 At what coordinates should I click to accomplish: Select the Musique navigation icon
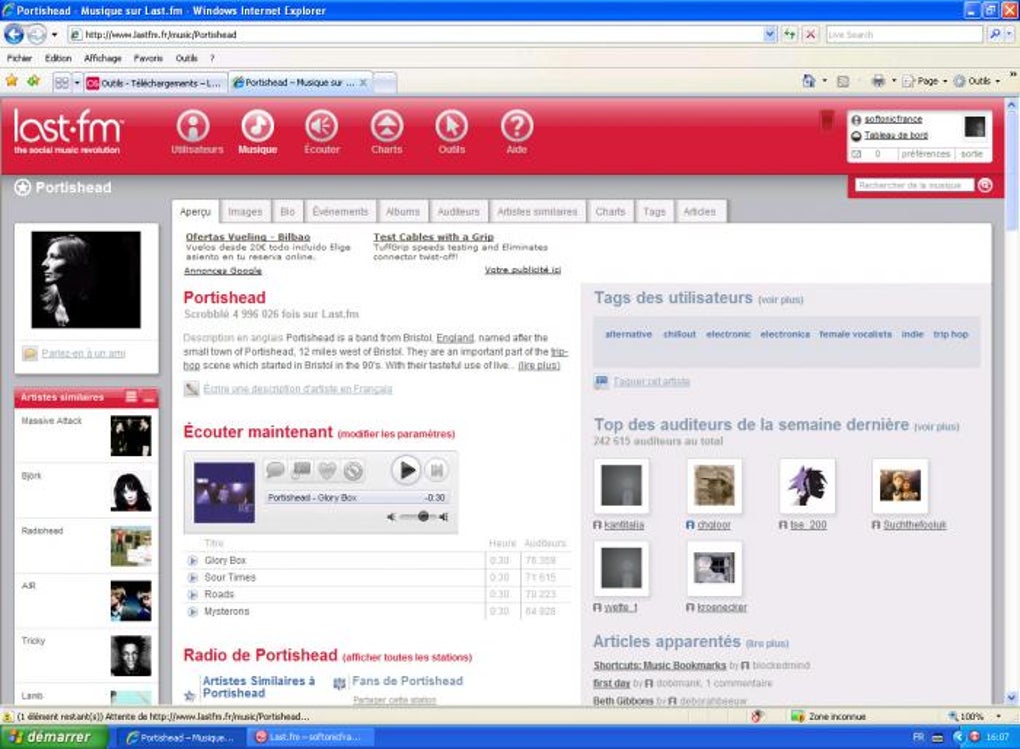(257, 128)
